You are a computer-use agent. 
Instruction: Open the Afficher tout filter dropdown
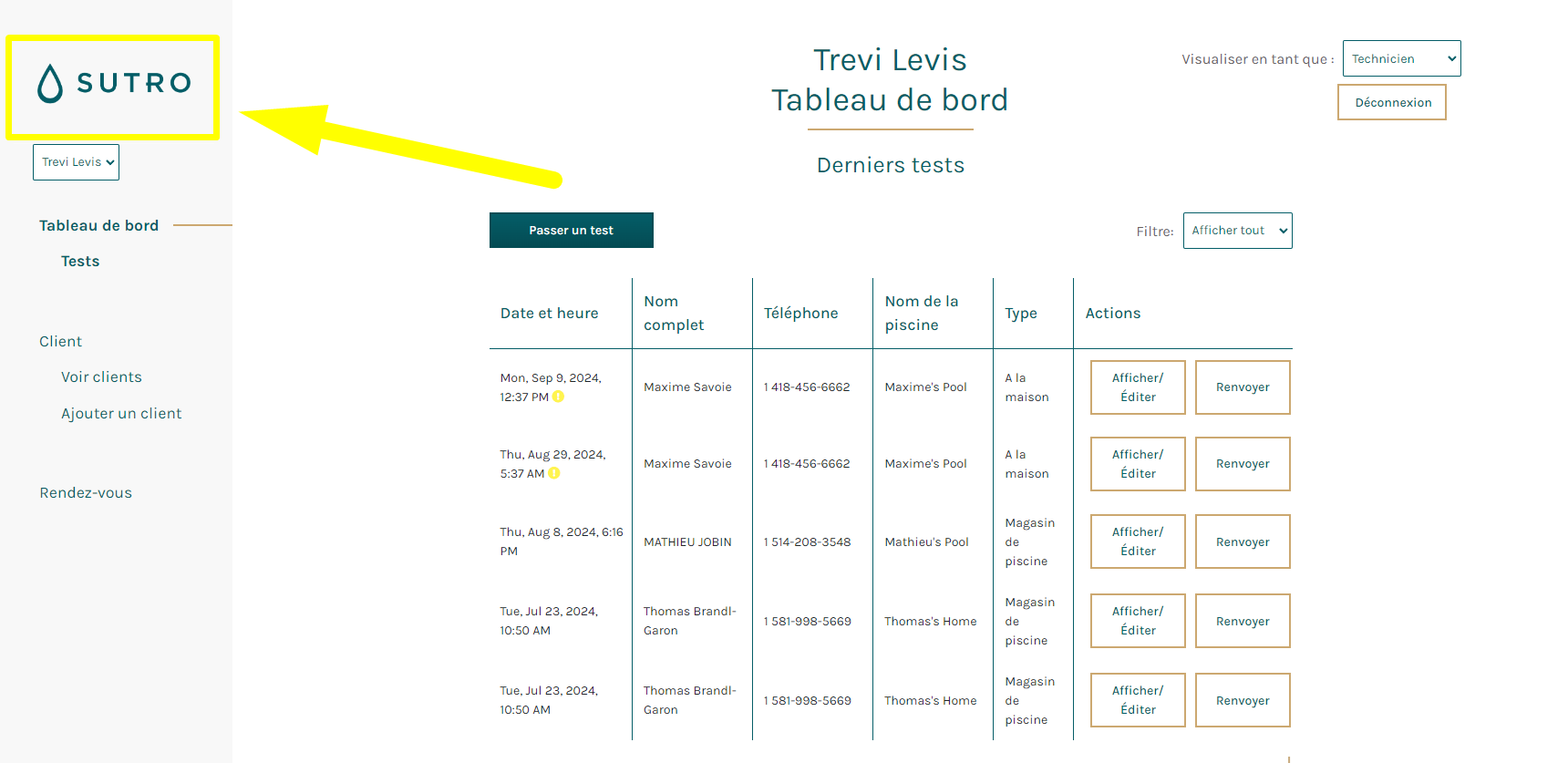pyautogui.click(x=1237, y=231)
